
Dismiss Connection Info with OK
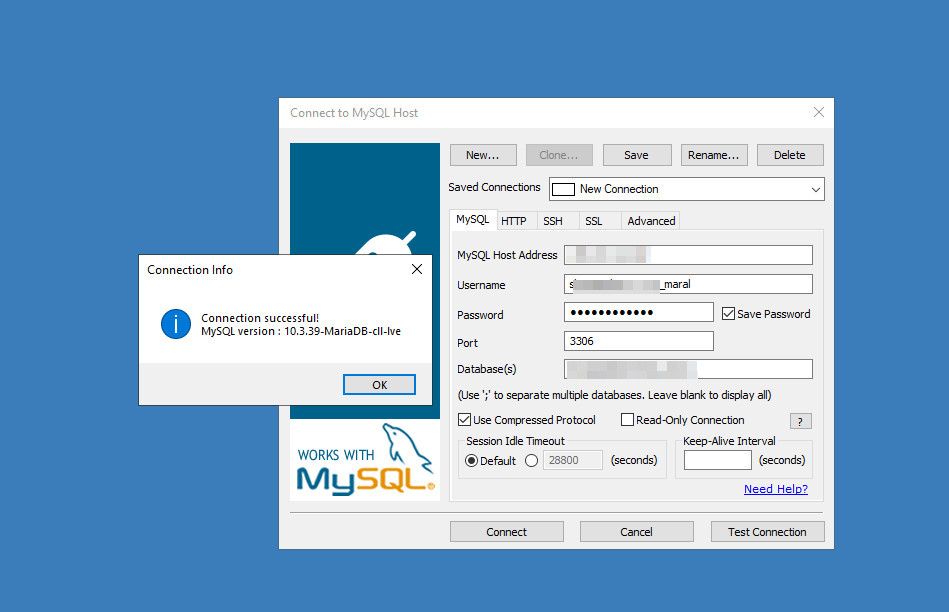379,384
